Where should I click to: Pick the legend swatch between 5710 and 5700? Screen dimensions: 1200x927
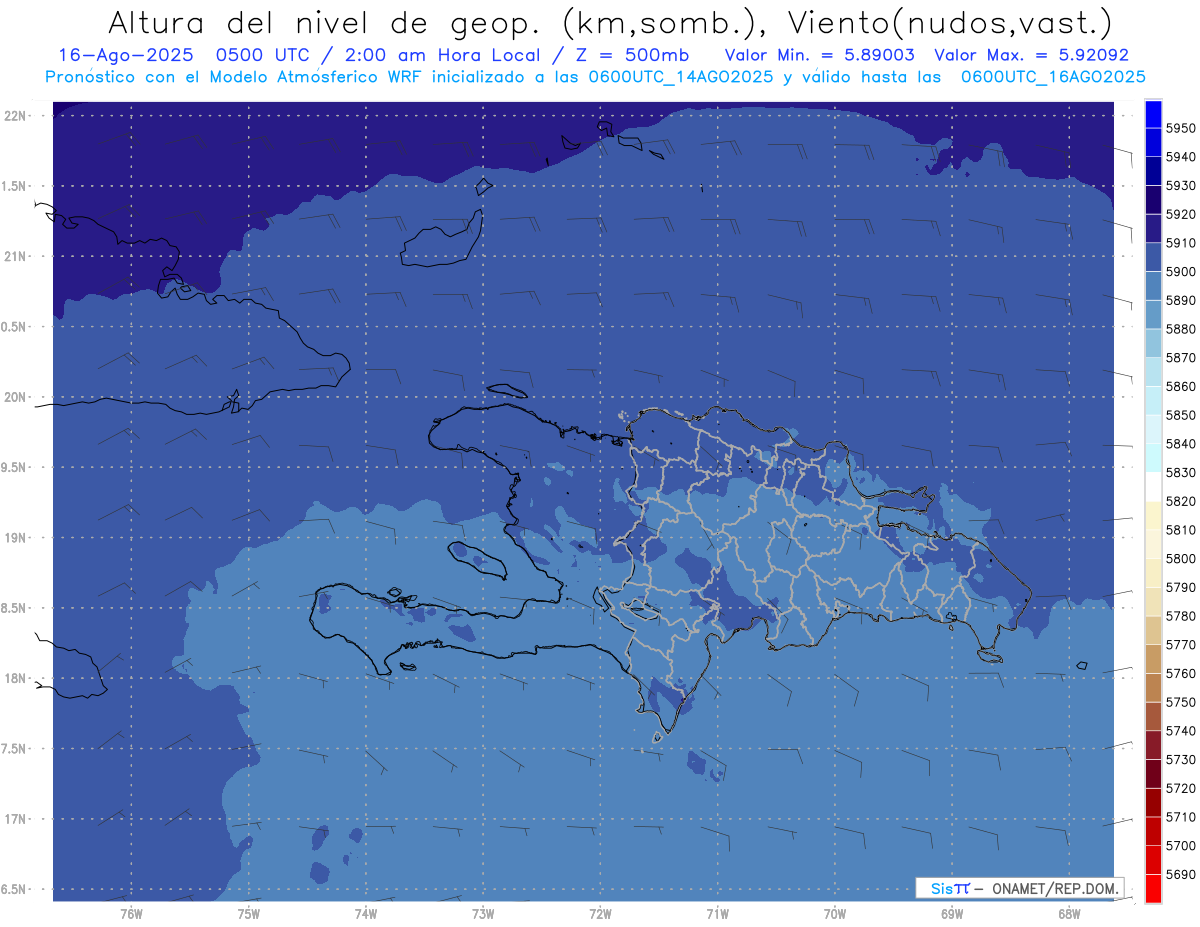(x=1153, y=831)
